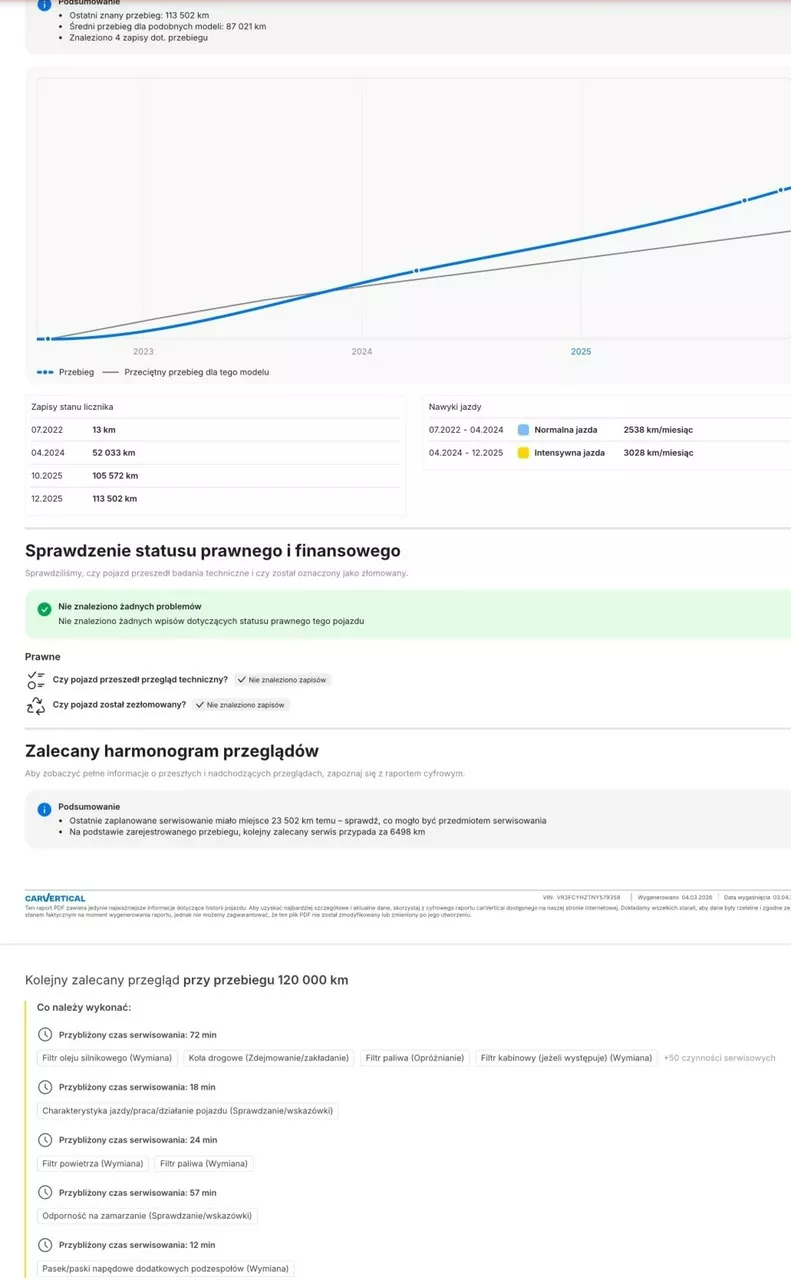
Task: Click the technical inspection checklist icon
Action: point(36,680)
